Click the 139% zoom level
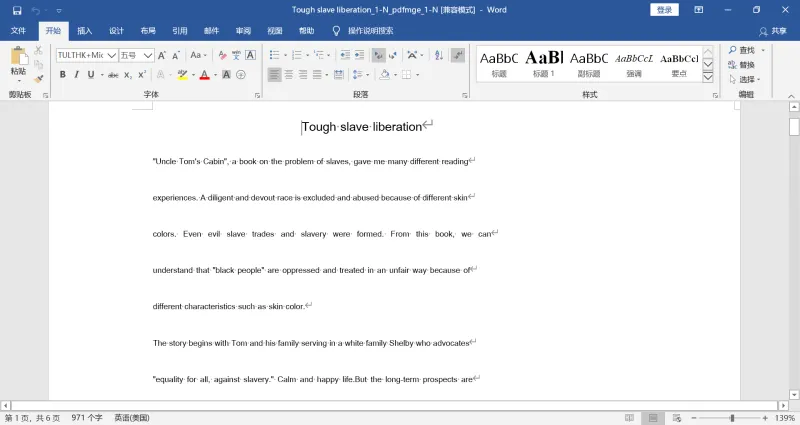The height and width of the screenshot is (425, 800). tap(785, 418)
